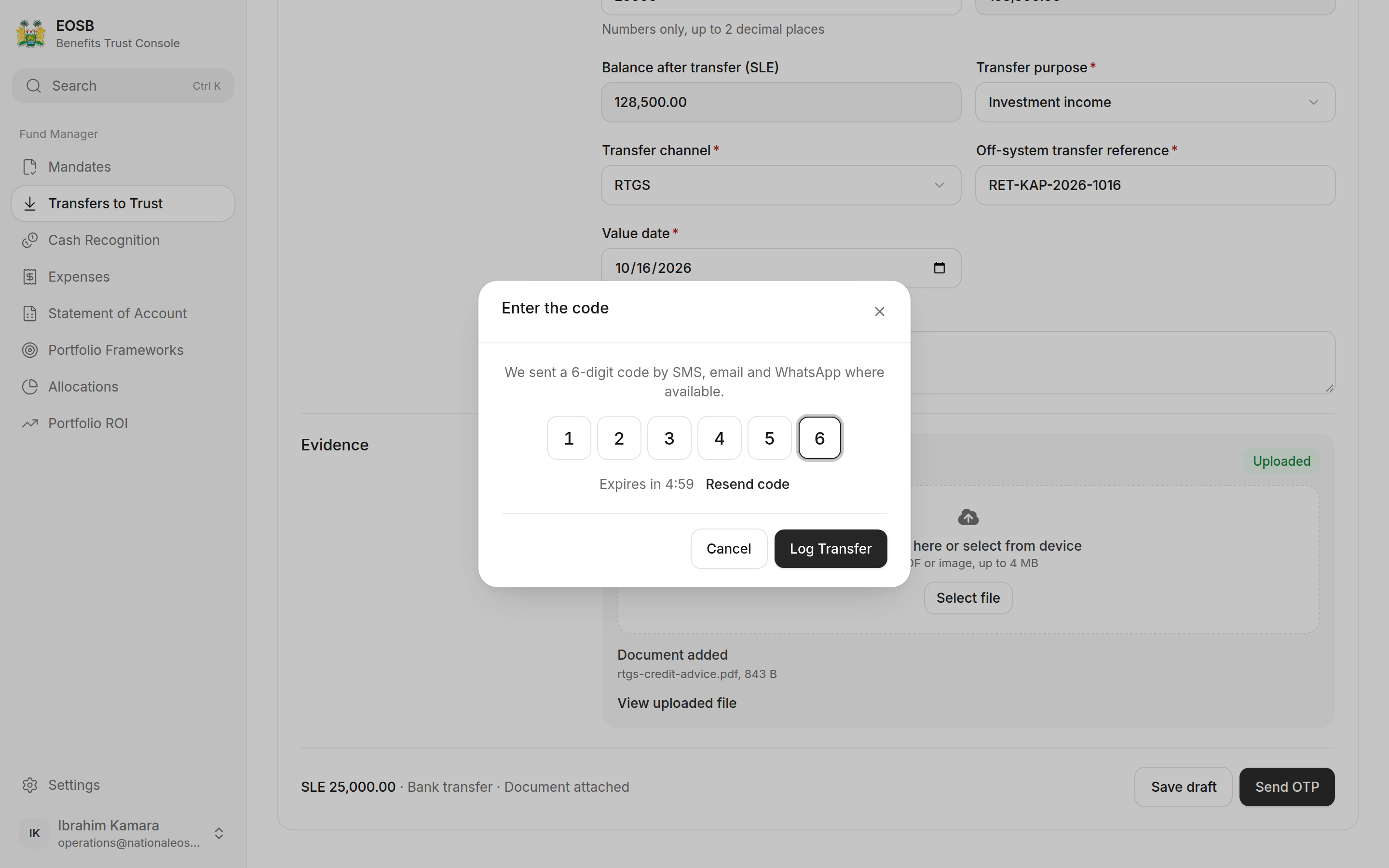Click the Portfolio Frameworks target icon
This screenshot has height=868, width=1389.
(30, 350)
